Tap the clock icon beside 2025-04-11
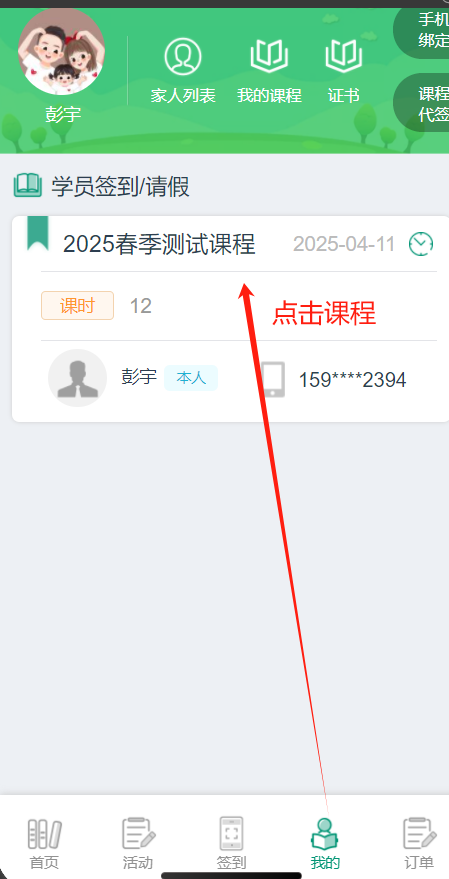Viewport: 449px width, 879px height. tap(421, 244)
